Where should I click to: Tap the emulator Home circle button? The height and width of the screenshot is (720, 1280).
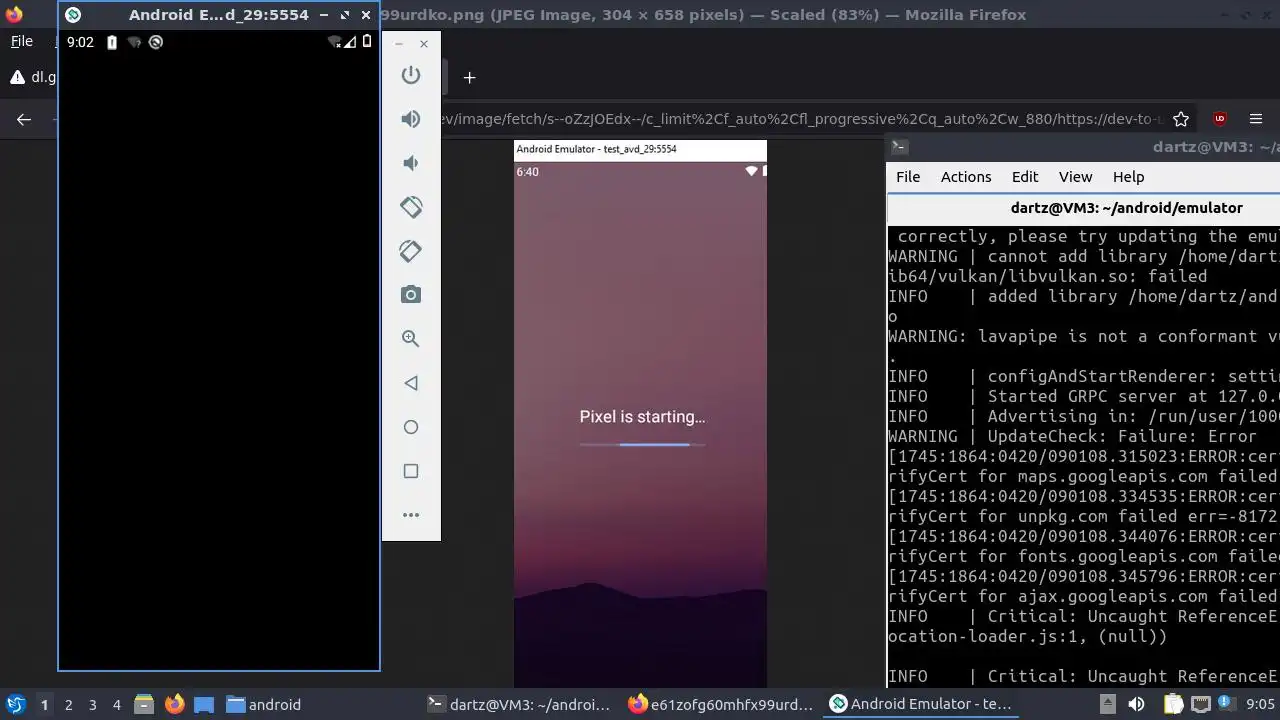[411, 427]
